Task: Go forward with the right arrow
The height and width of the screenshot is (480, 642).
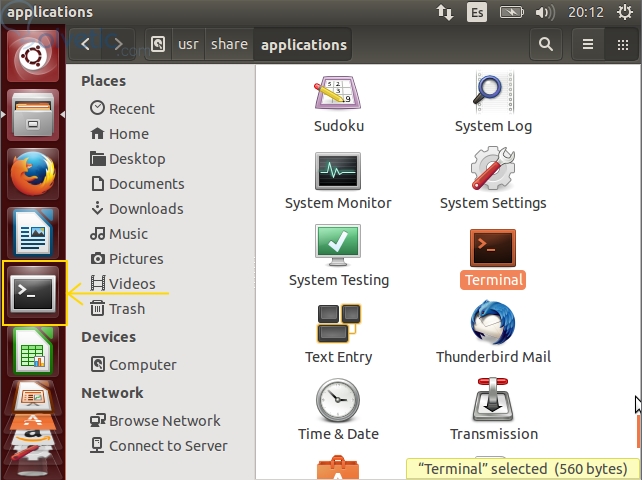Action: [x=118, y=44]
